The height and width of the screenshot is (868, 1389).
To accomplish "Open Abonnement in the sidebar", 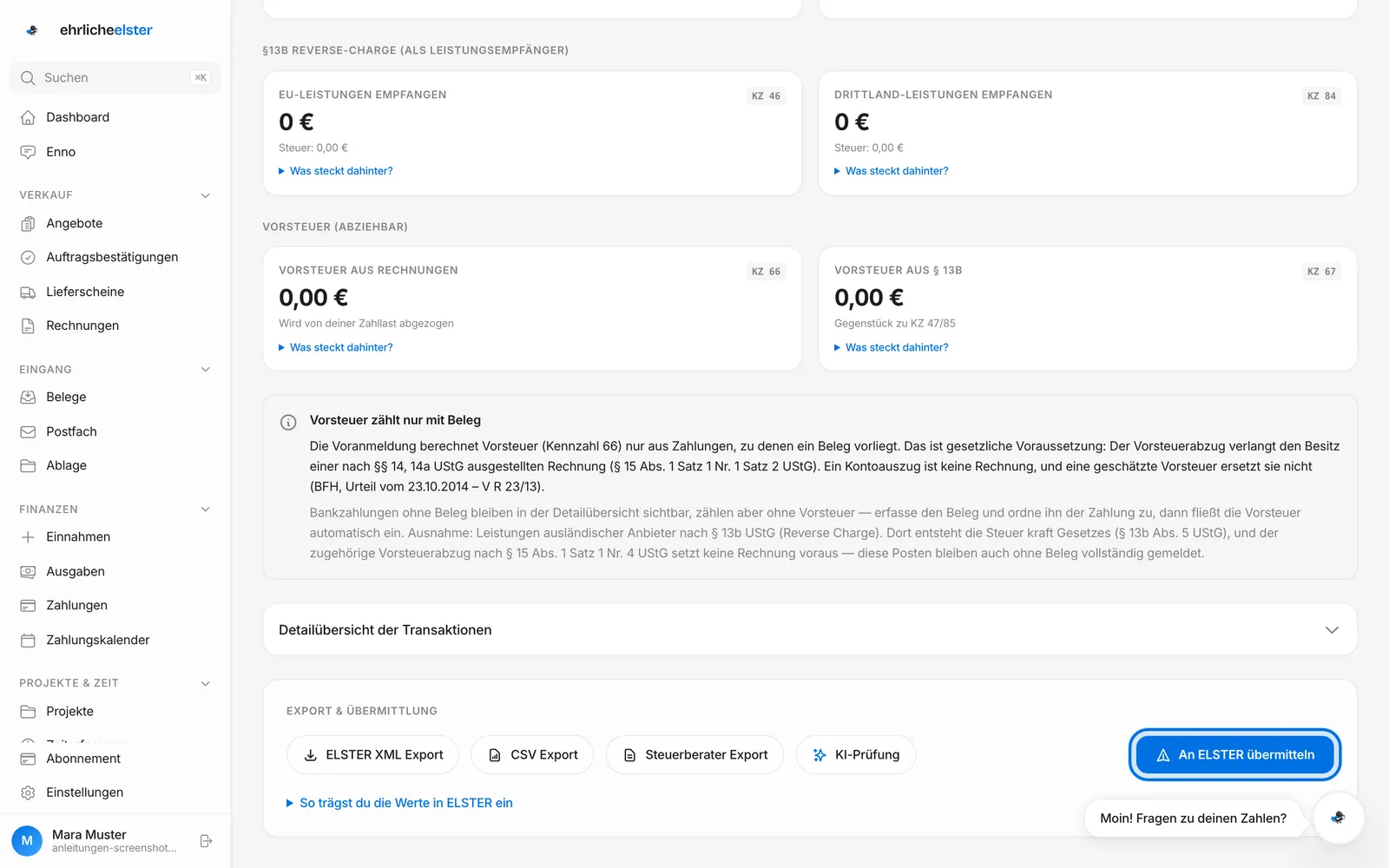I will point(115,759).
